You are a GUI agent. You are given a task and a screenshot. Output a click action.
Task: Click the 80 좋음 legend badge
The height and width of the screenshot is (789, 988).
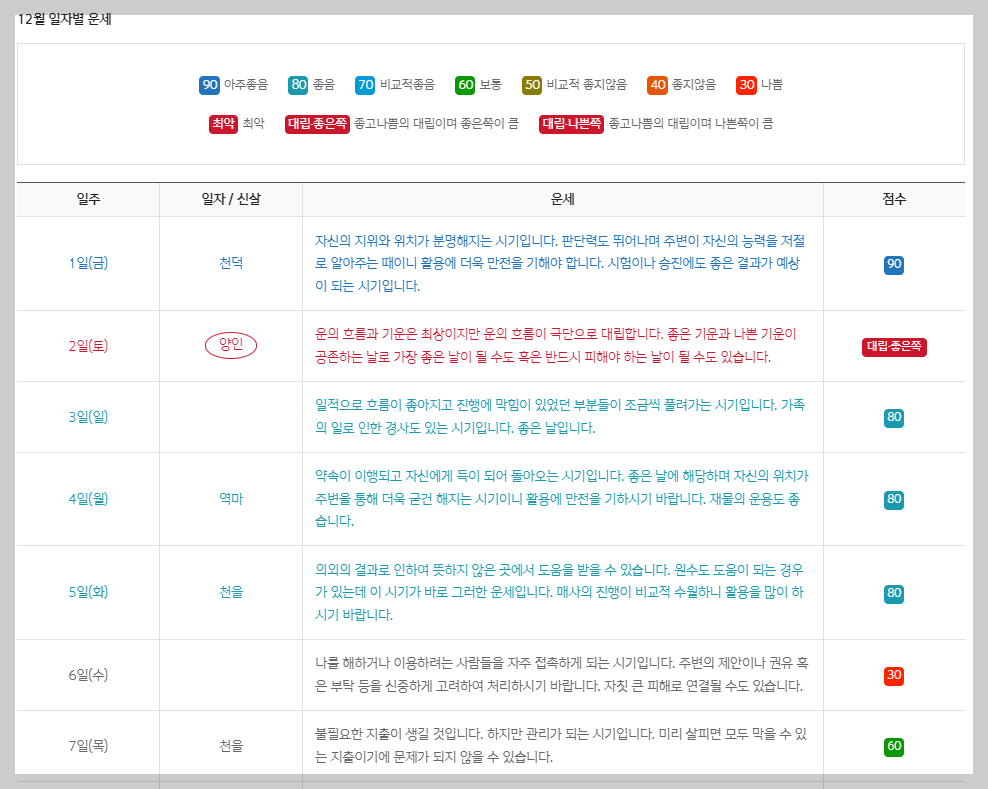point(297,85)
